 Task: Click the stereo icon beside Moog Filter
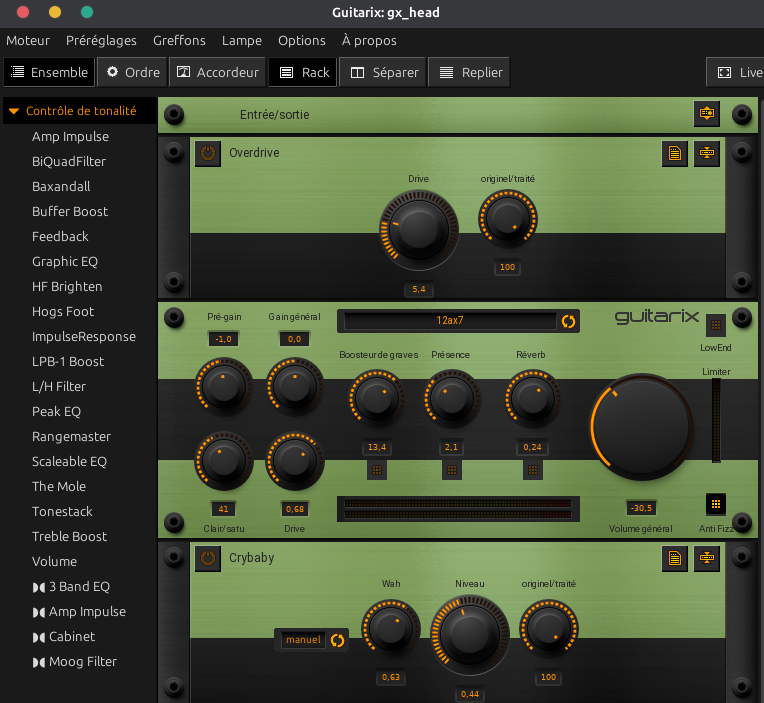coord(38,662)
